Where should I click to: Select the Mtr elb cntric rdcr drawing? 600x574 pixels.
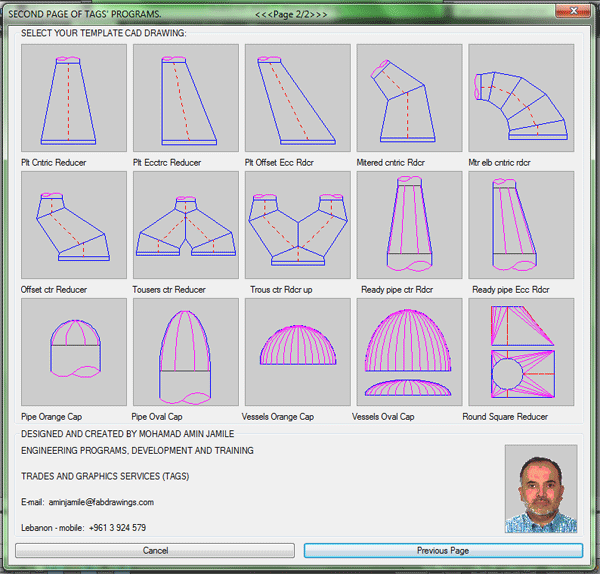[521, 98]
